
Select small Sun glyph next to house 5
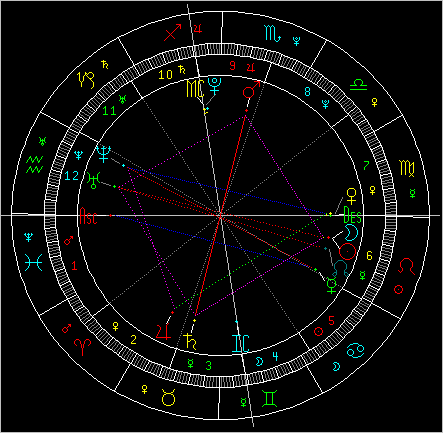point(319,331)
